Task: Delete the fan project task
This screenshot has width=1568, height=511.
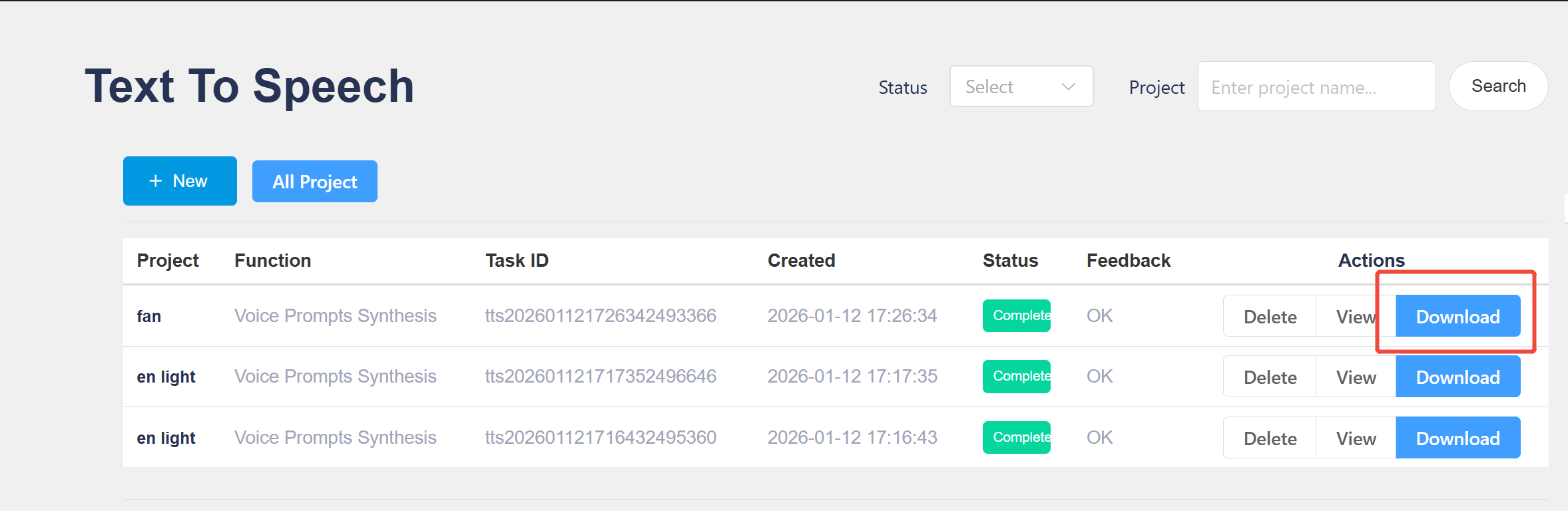Action: pos(1270,317)
